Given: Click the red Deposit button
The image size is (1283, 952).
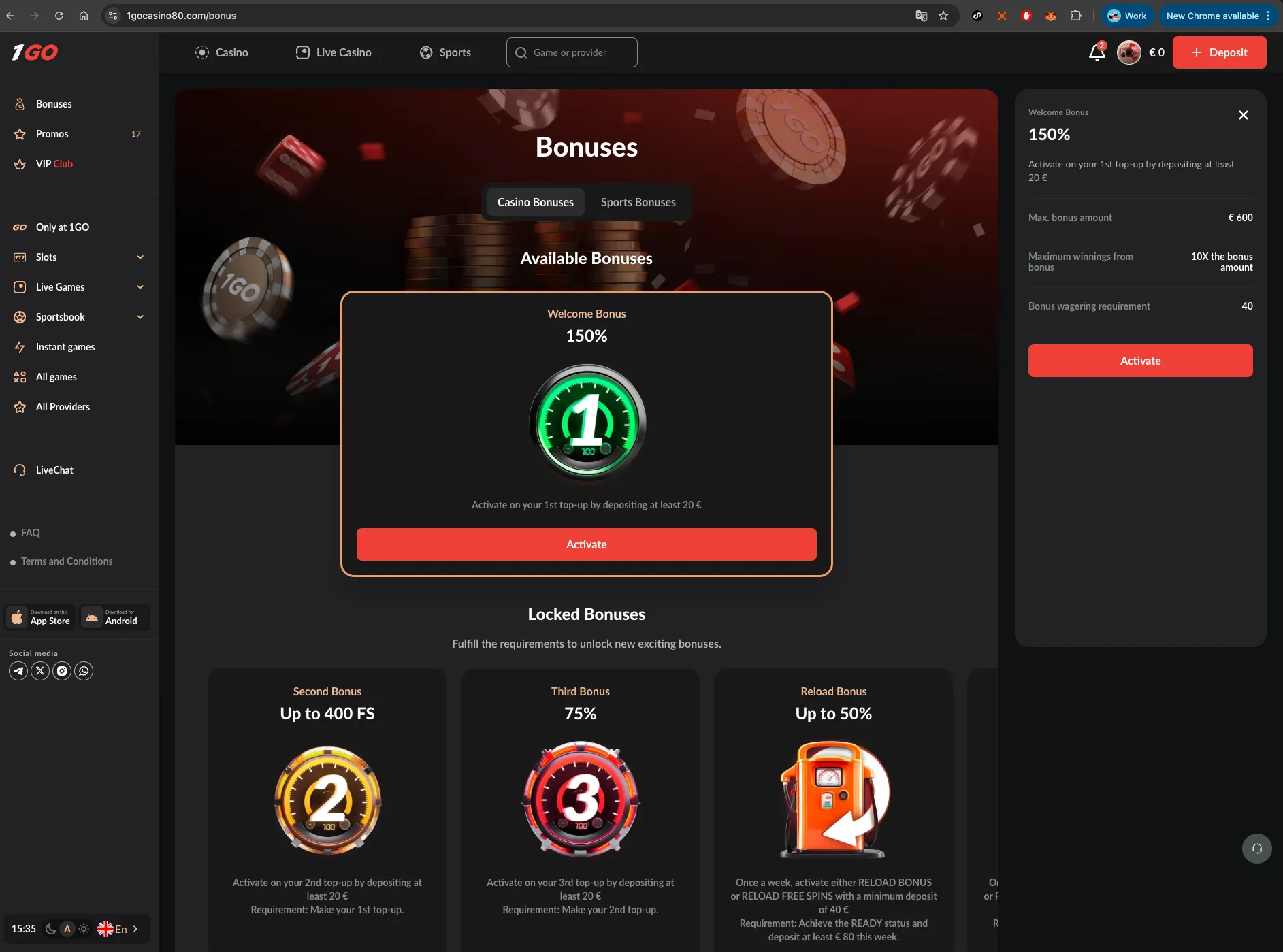Looking at the screenshot, I should [1219, 52].
